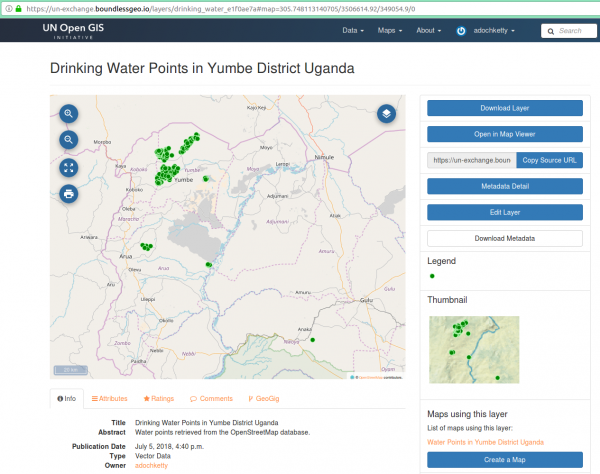This screenshot has width=600, height=474.
Task: Click the fullscreen map icon
Action: tap(68, 167)
